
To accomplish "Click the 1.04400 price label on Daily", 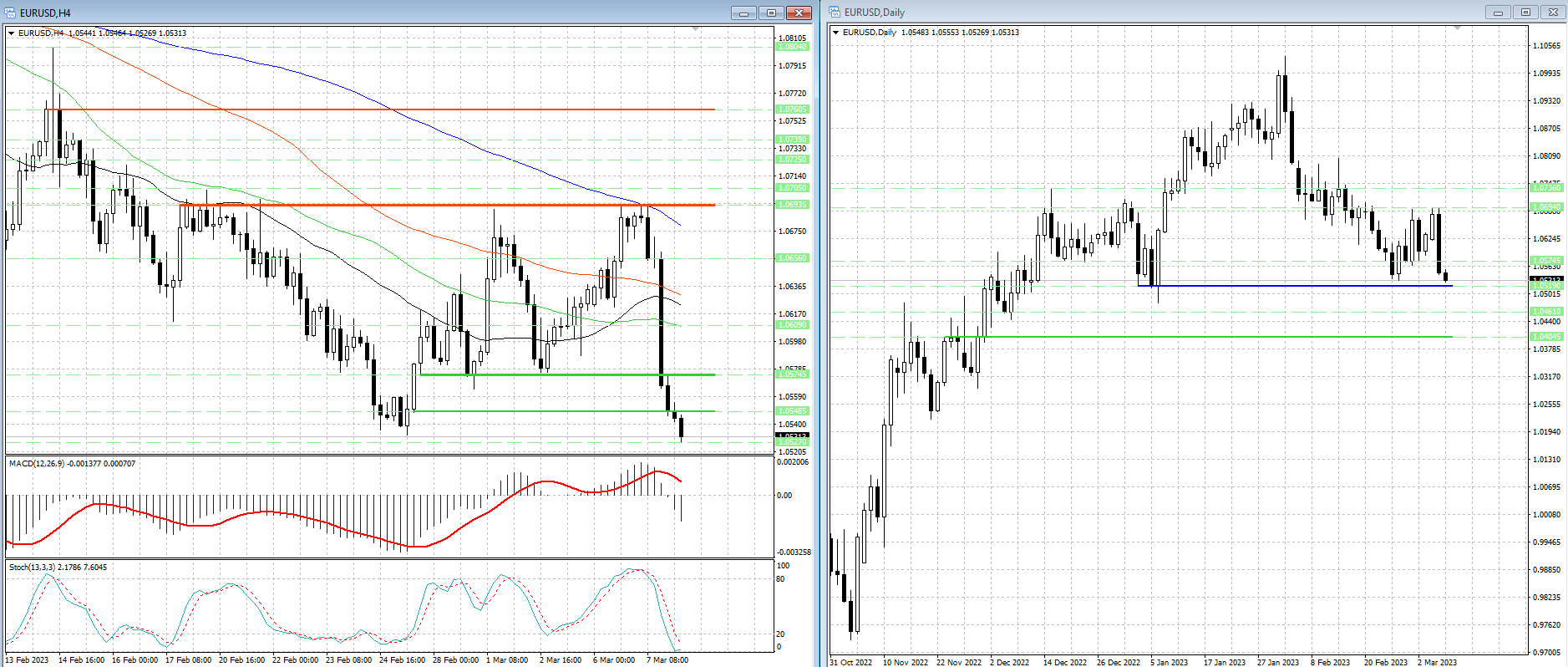I will 1547,321.
